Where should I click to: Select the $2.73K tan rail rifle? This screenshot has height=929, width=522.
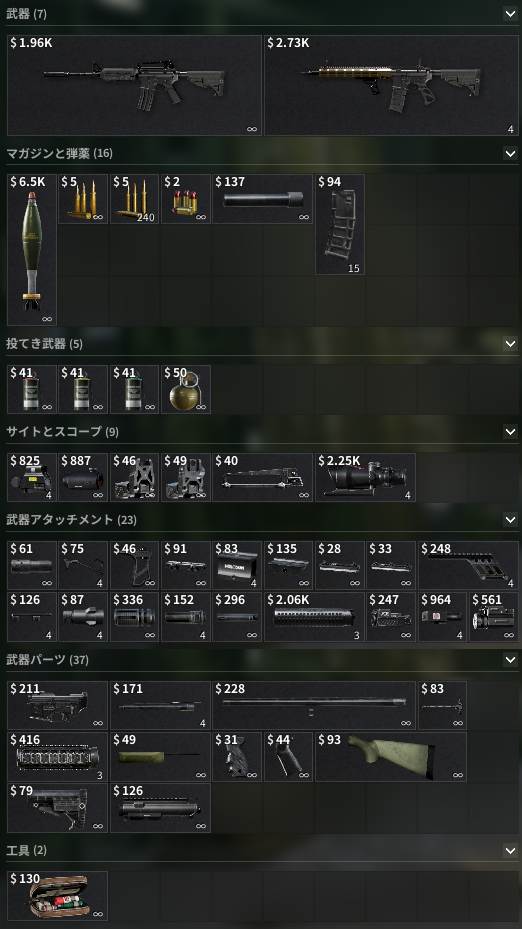pyautogui.click(x=391, y=85)
